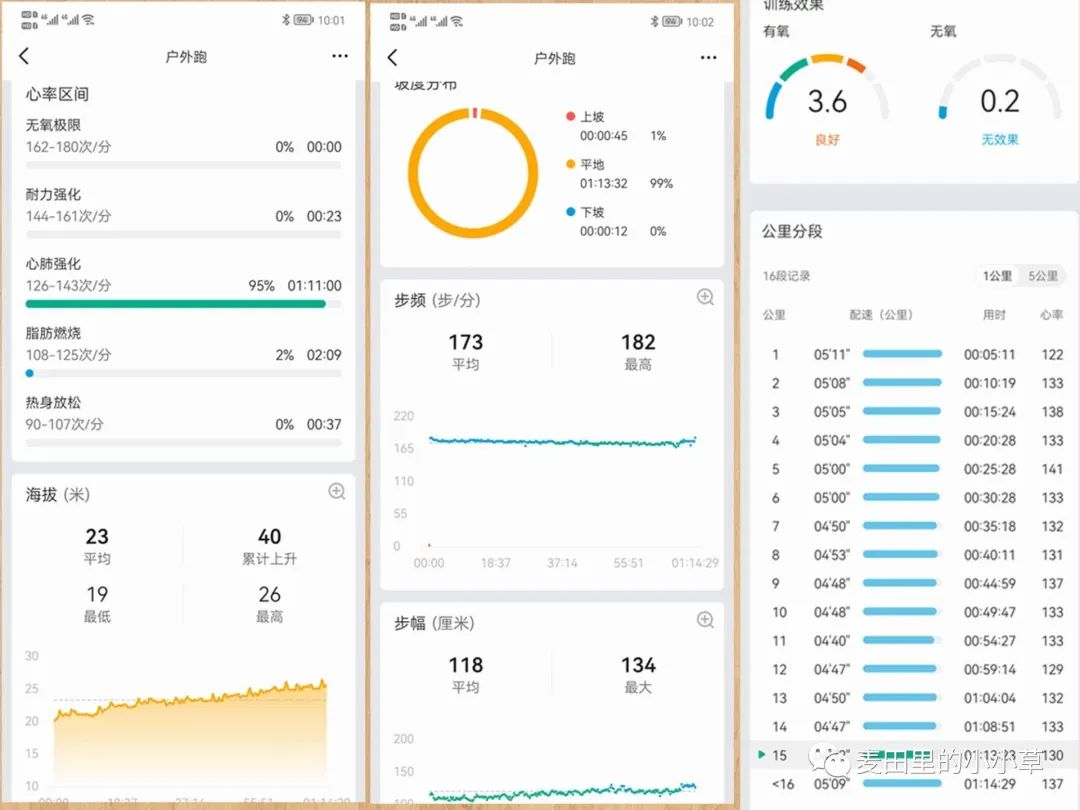Tap average stride value 118
The image size is (1080, 810).
pos(466,665)
